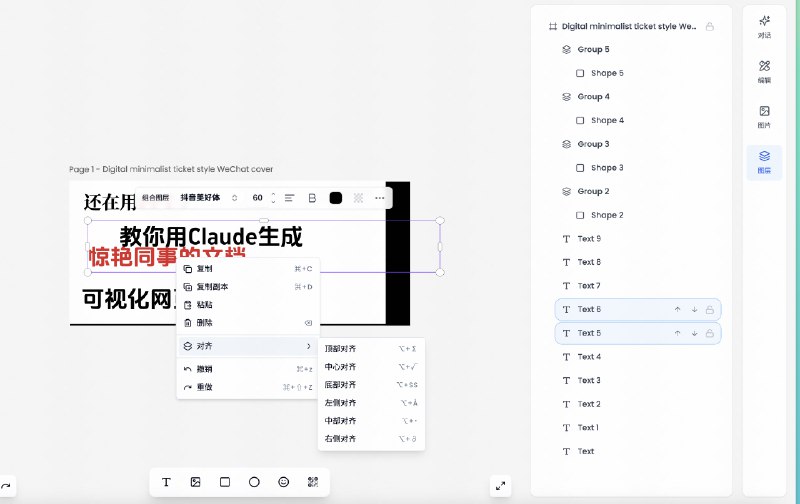Viewport: 800px width, 504px height.
Task: Select the Text 9 layer
Action: [638, 239]
